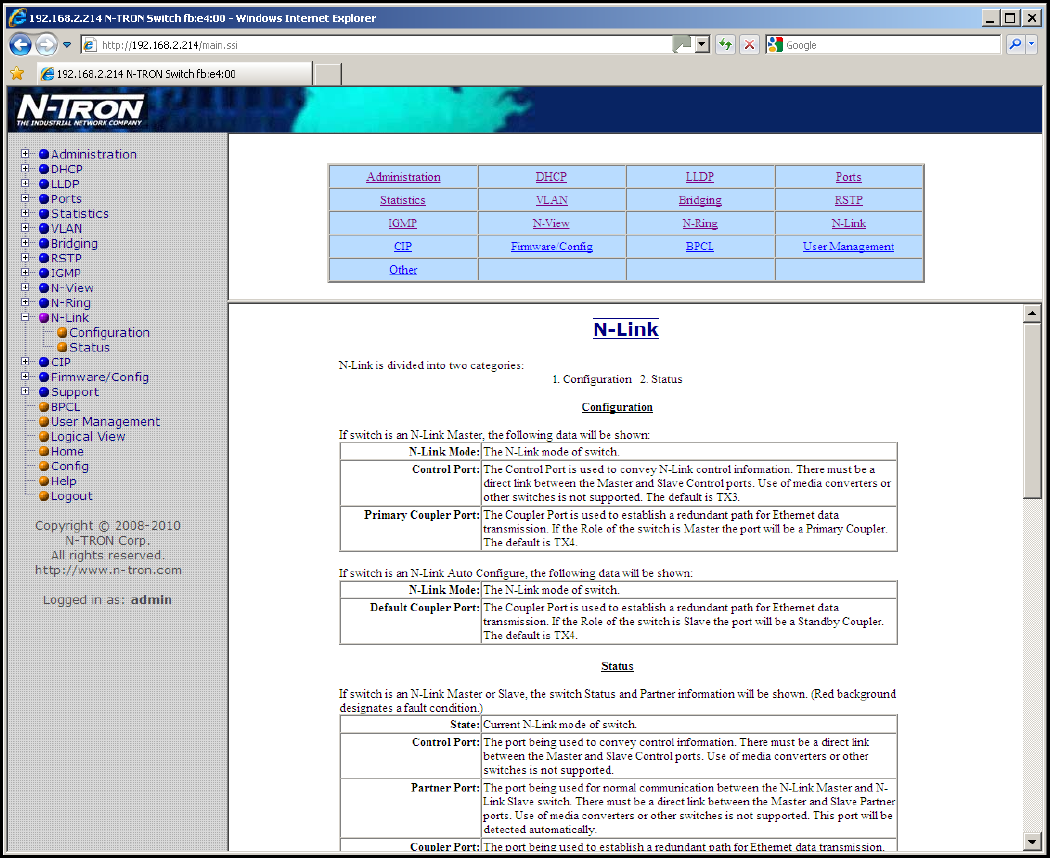Screen dimensions: 1050x858
Task: Click the orange icon beside Home
Action: coord(44,451)
